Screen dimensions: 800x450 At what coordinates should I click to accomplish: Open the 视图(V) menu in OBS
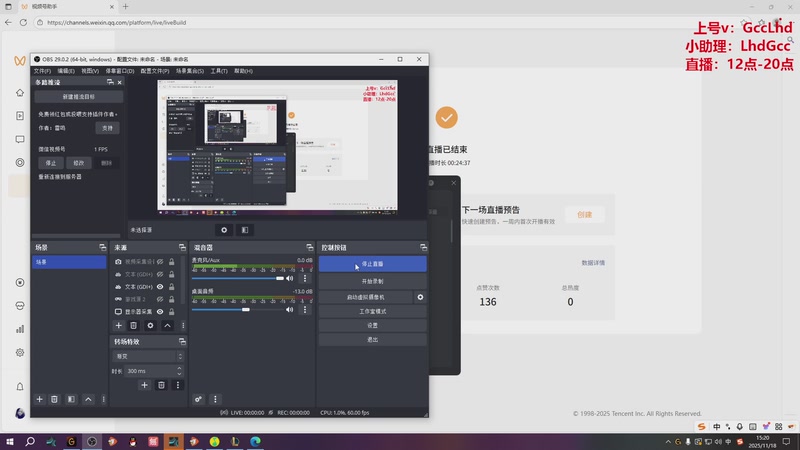pyautogui.click(x=90, y=71)
